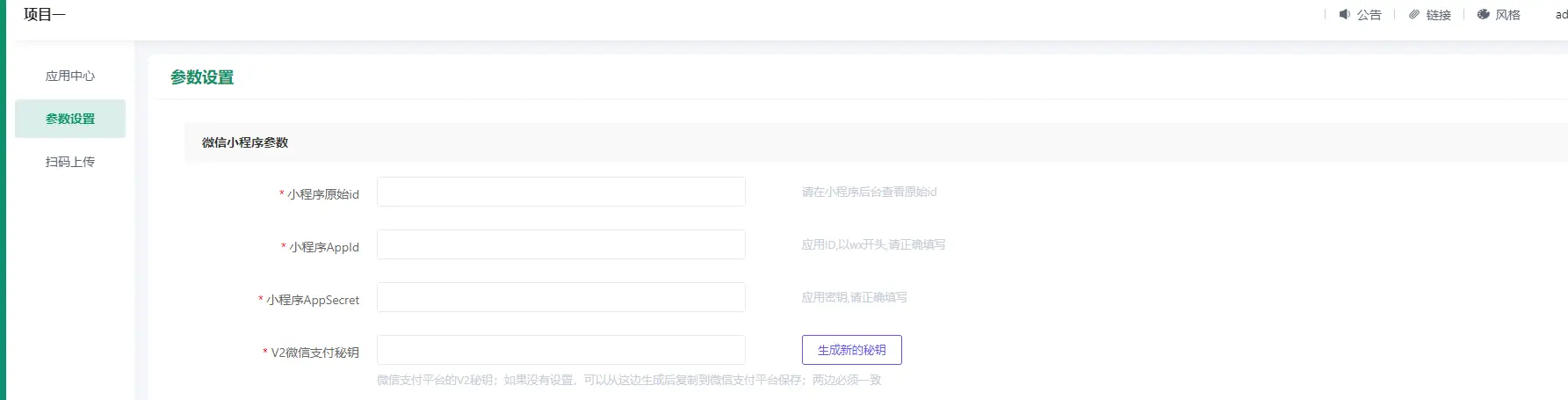Click the 风格 palette icon
Image resolution: width=1568 pixels, height=400 pixels.
[1484, 14]
